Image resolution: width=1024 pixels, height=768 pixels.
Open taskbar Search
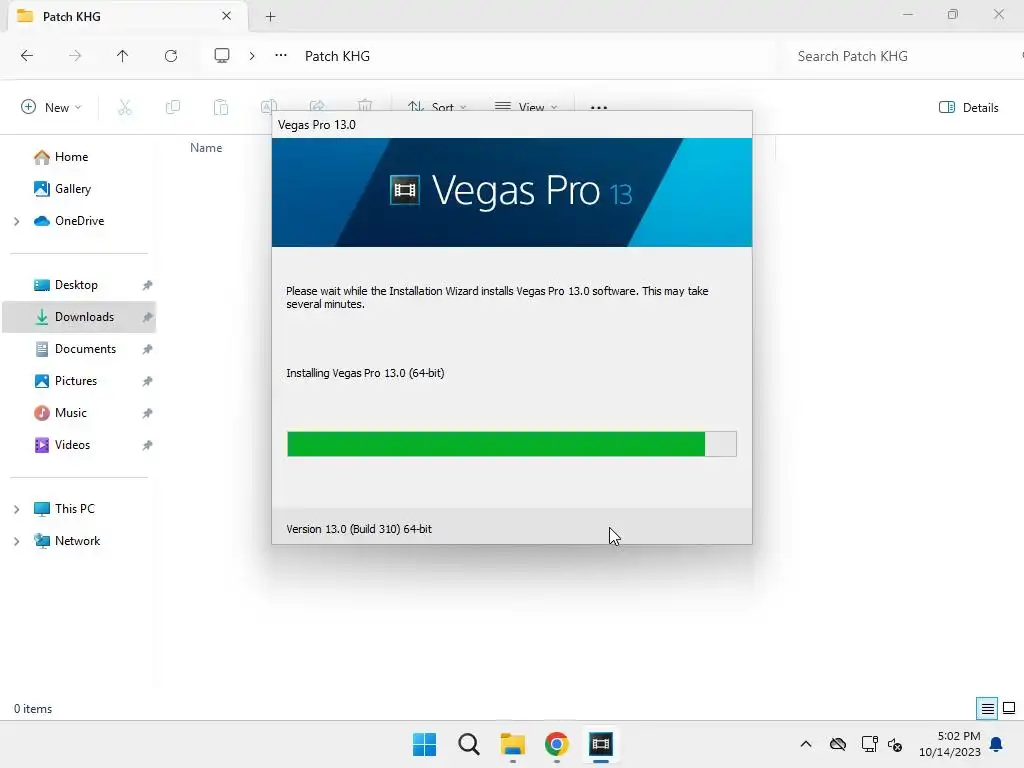coord(468,744)
